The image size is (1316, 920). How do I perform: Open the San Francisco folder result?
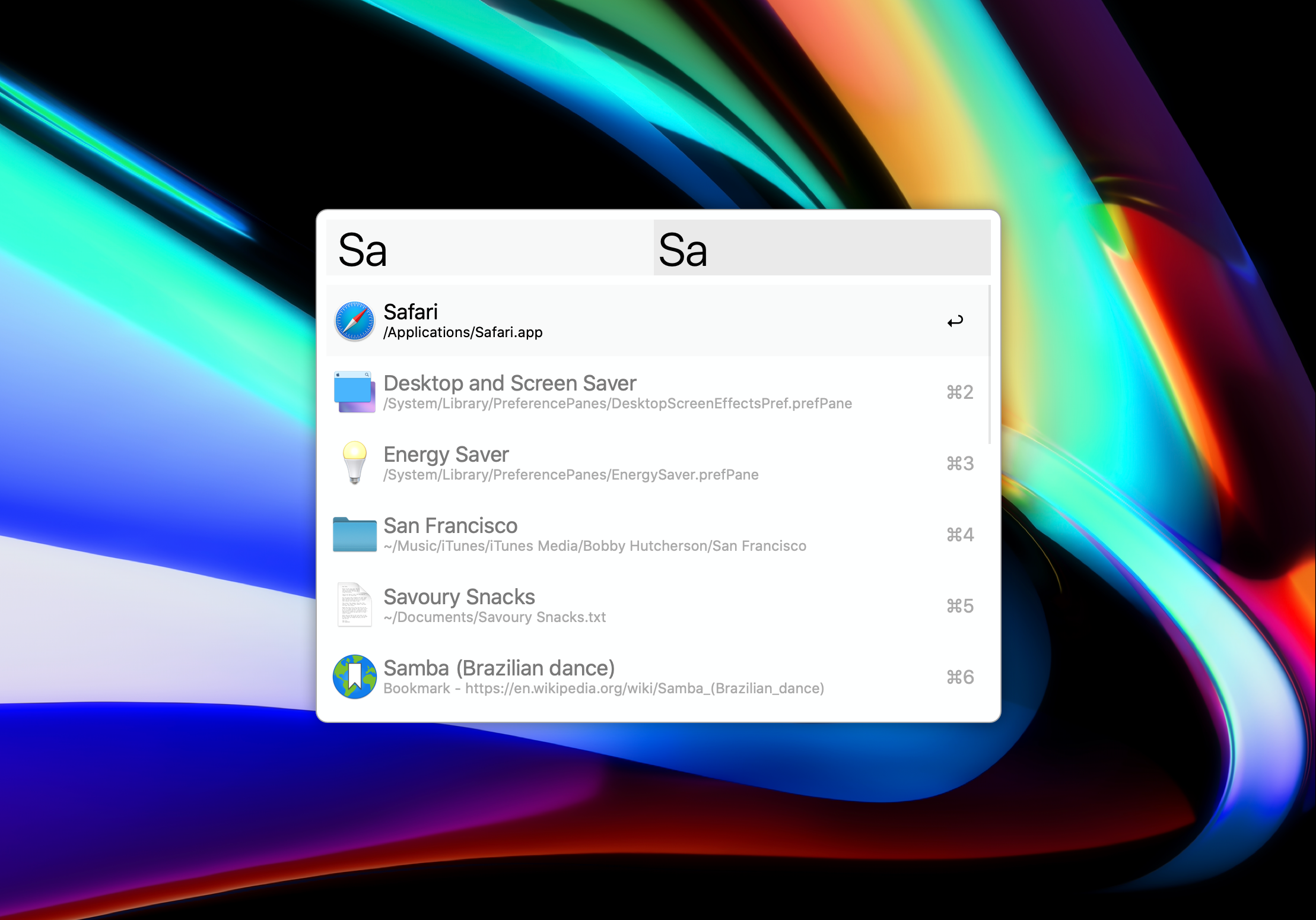point(450,526)
